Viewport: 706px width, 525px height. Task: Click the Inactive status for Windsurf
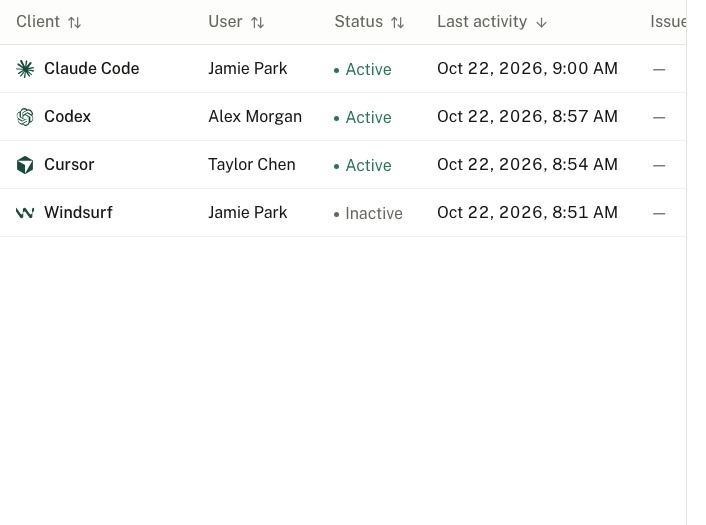[368, 213]
